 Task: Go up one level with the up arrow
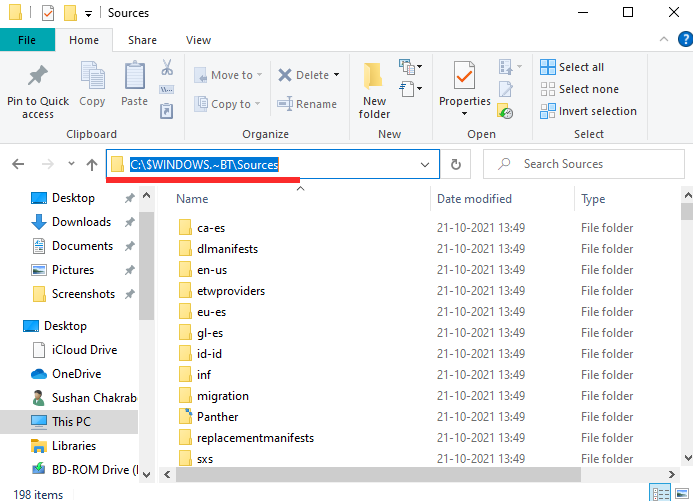click(92, 164)
